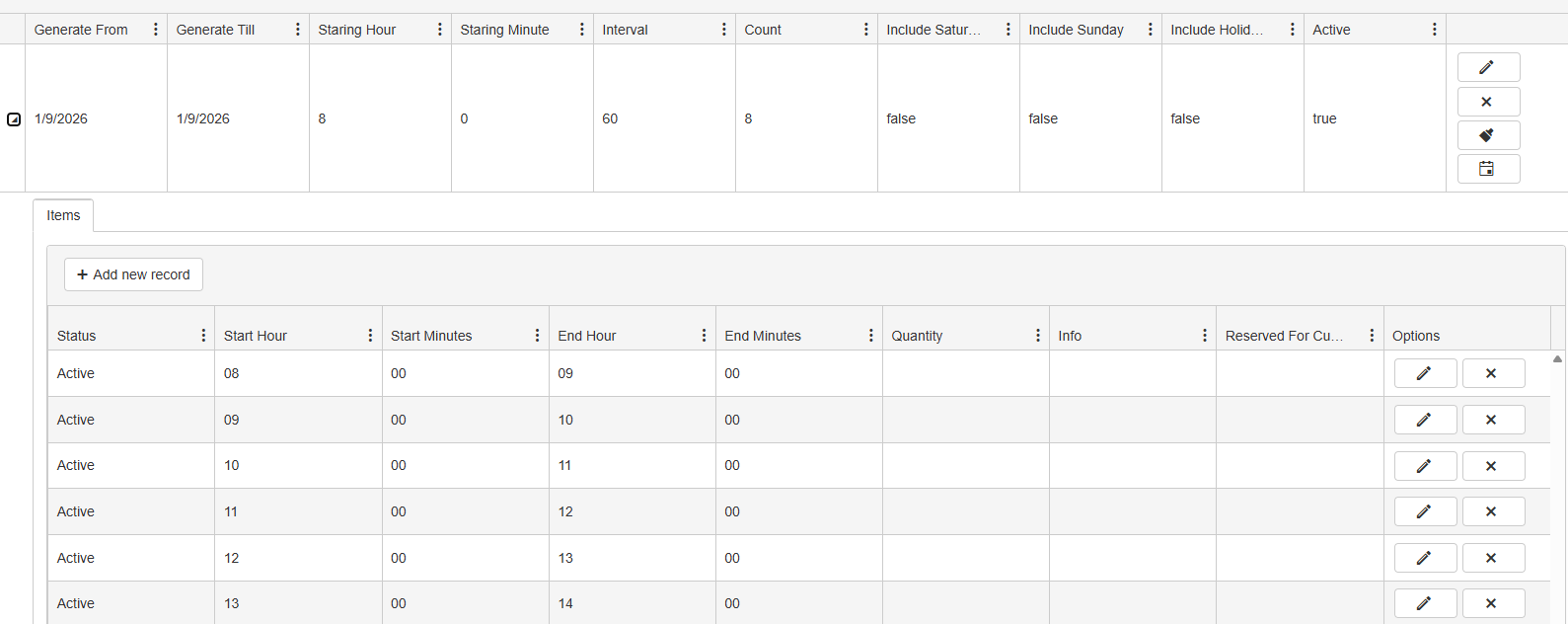The height and width of the screenshot is (624, 1568).
Task: Delete the time slot starting at hour 12
Action: coord(1492,558)
